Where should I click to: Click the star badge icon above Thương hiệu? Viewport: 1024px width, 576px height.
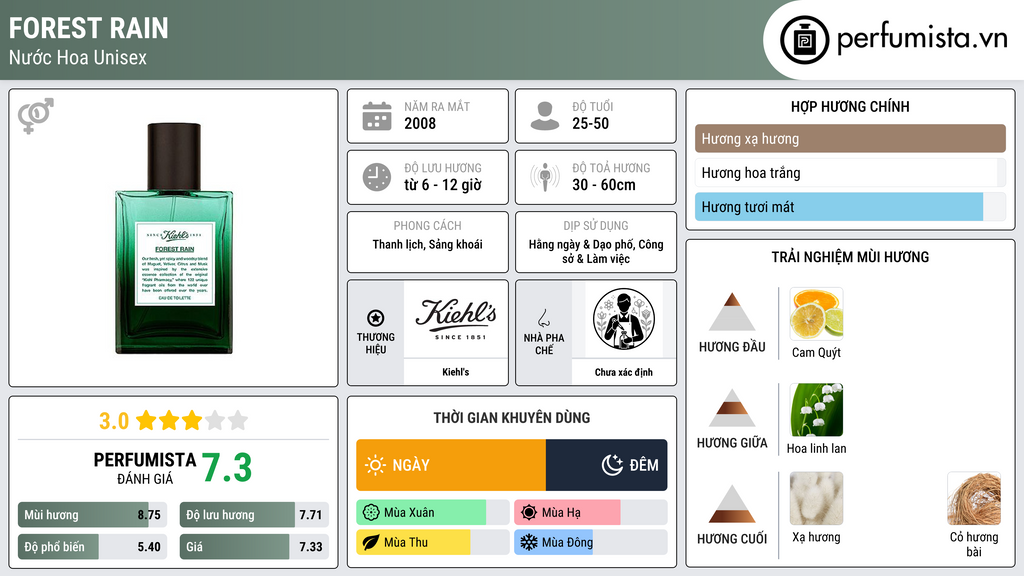click(376, 318)
